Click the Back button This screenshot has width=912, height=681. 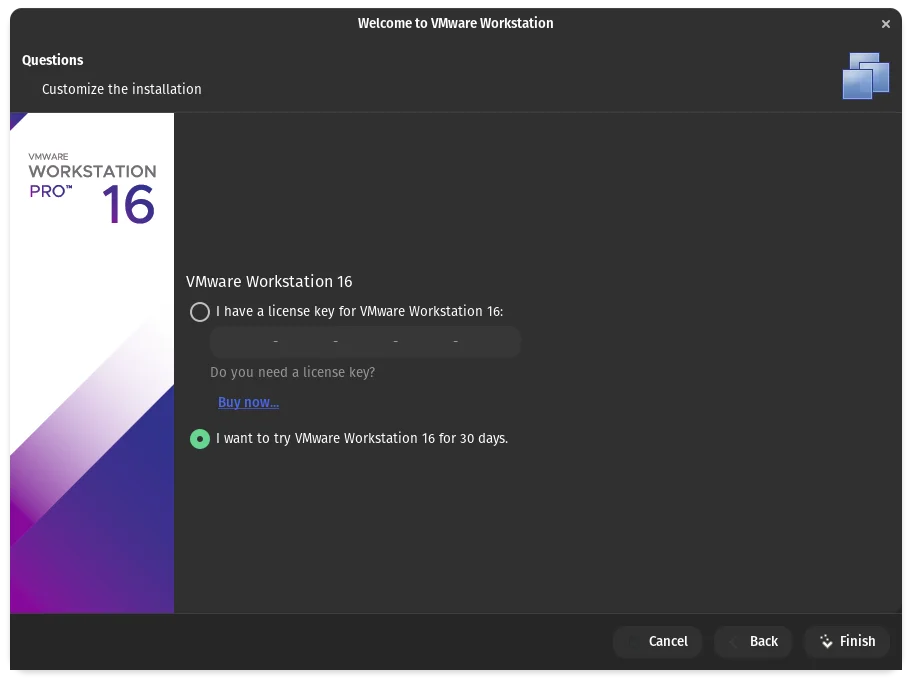752,642
